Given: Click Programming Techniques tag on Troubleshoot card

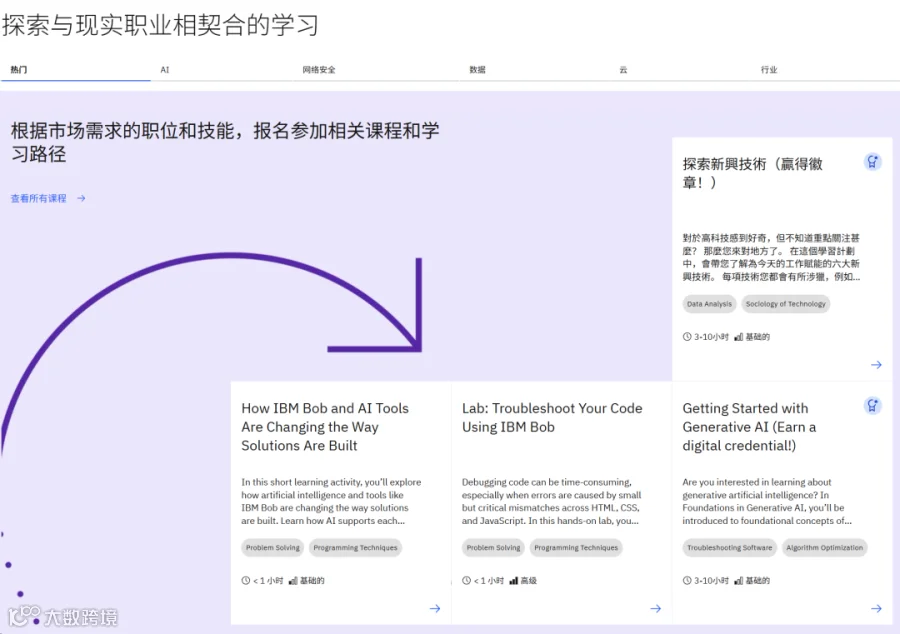Looking at the screenshot, I should coord(576,548).
